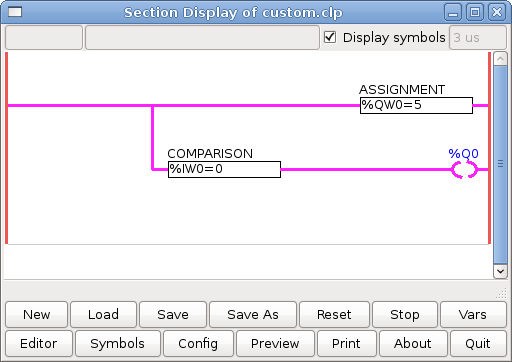The width and height of the screenshot is (512, 362).
Task: Close the Section Display window
Action: tap(497, 13)
